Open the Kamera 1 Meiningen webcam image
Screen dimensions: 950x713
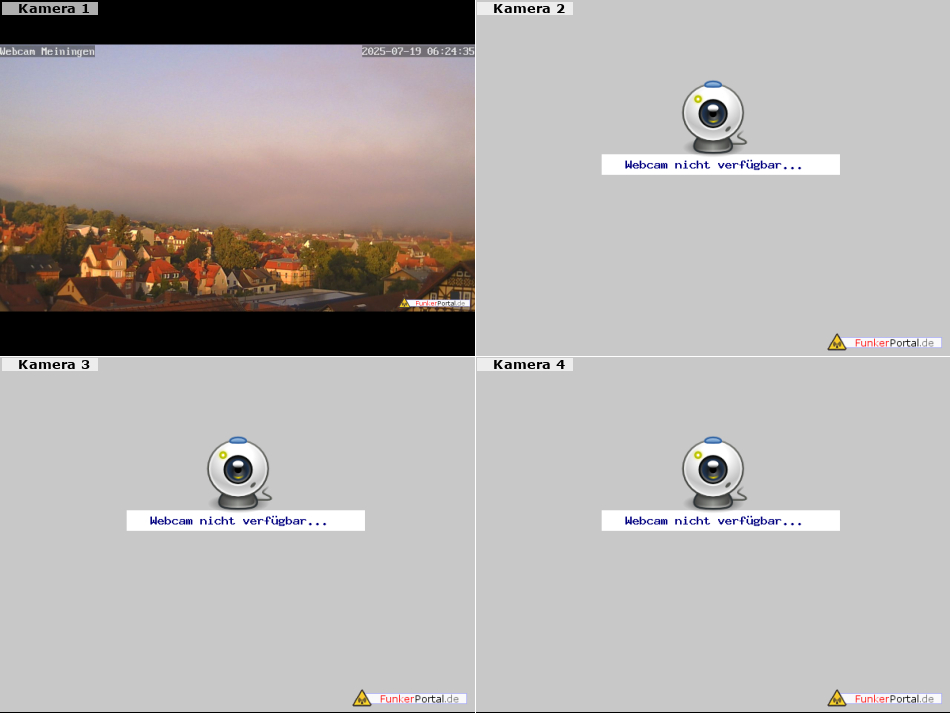[x=237, y=177]
